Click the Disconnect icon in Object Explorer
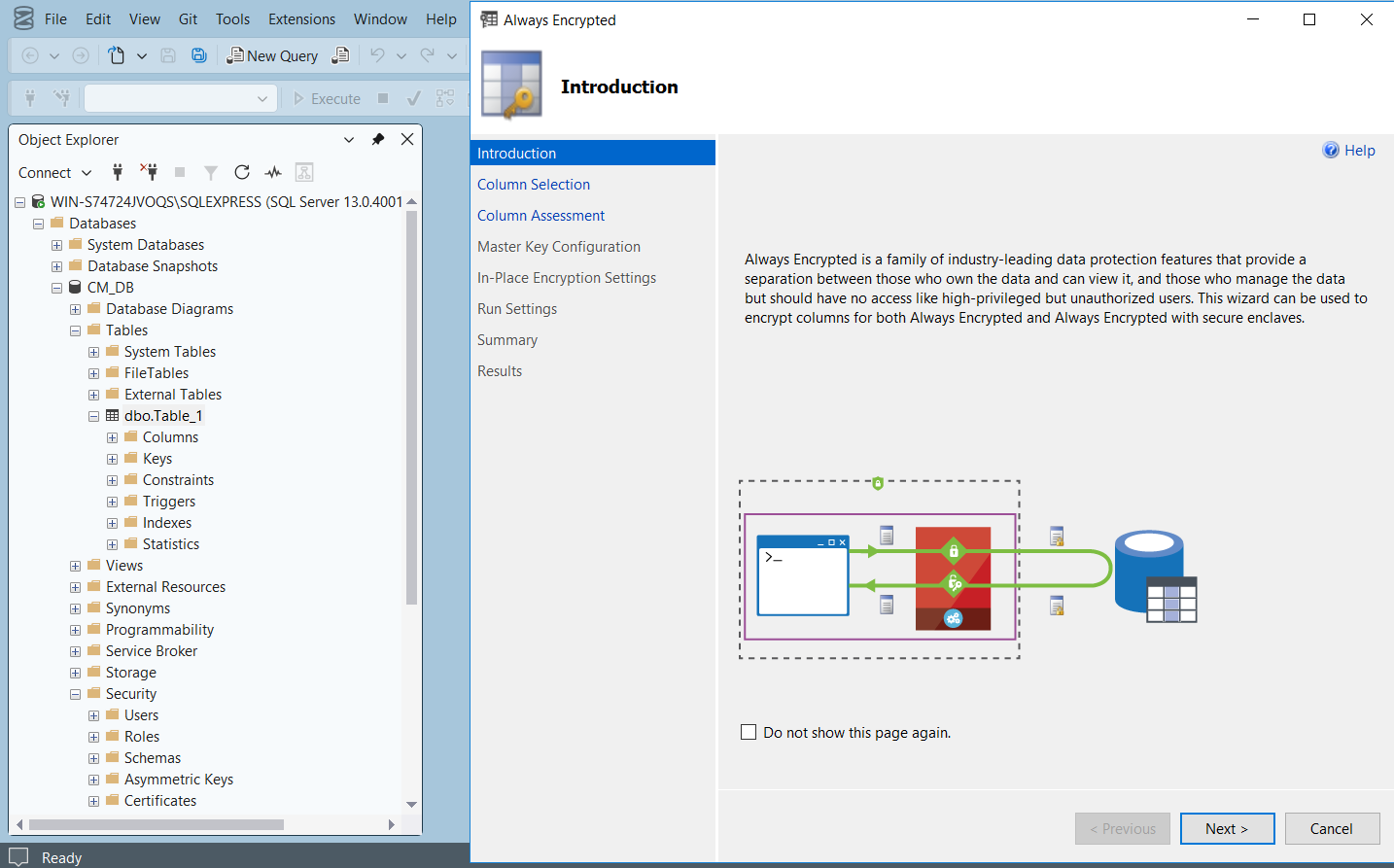The width and height of the screenshot is (1394, 868). (x=149, y=172)
